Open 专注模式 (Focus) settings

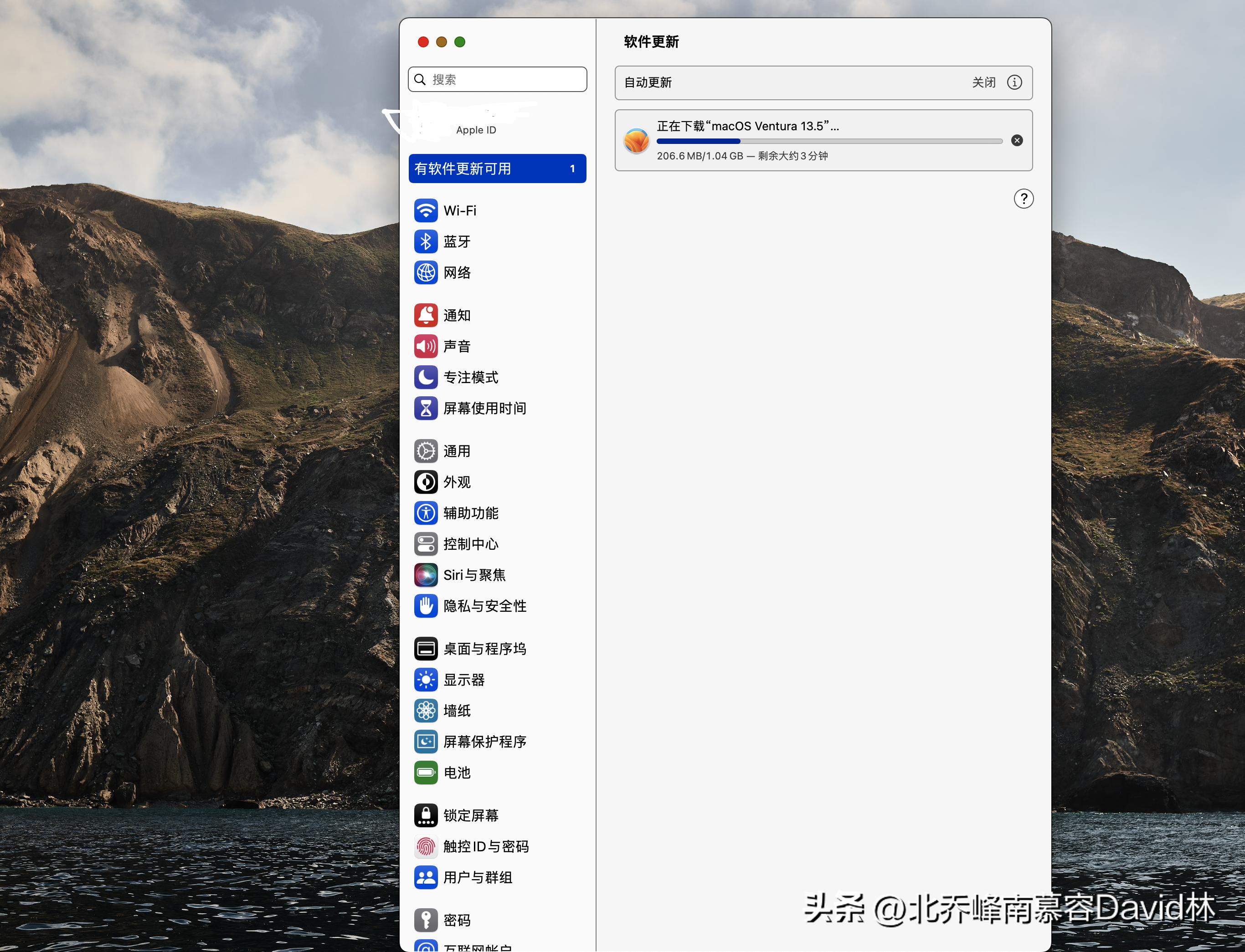click(x=471, y=378)
